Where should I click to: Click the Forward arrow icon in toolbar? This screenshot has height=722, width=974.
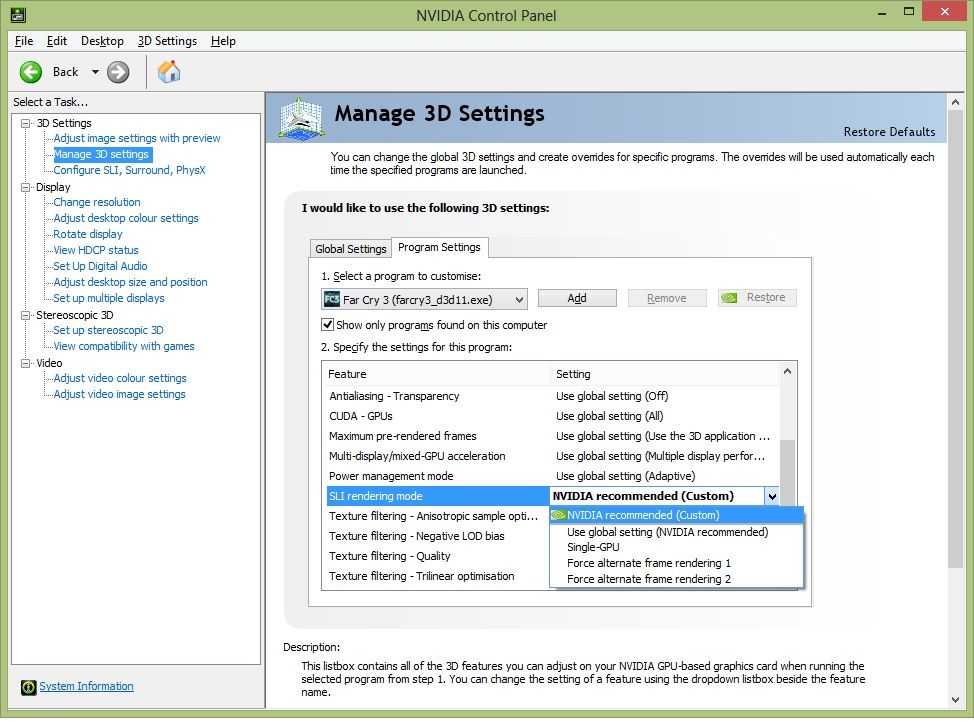(x=118, y=71)
